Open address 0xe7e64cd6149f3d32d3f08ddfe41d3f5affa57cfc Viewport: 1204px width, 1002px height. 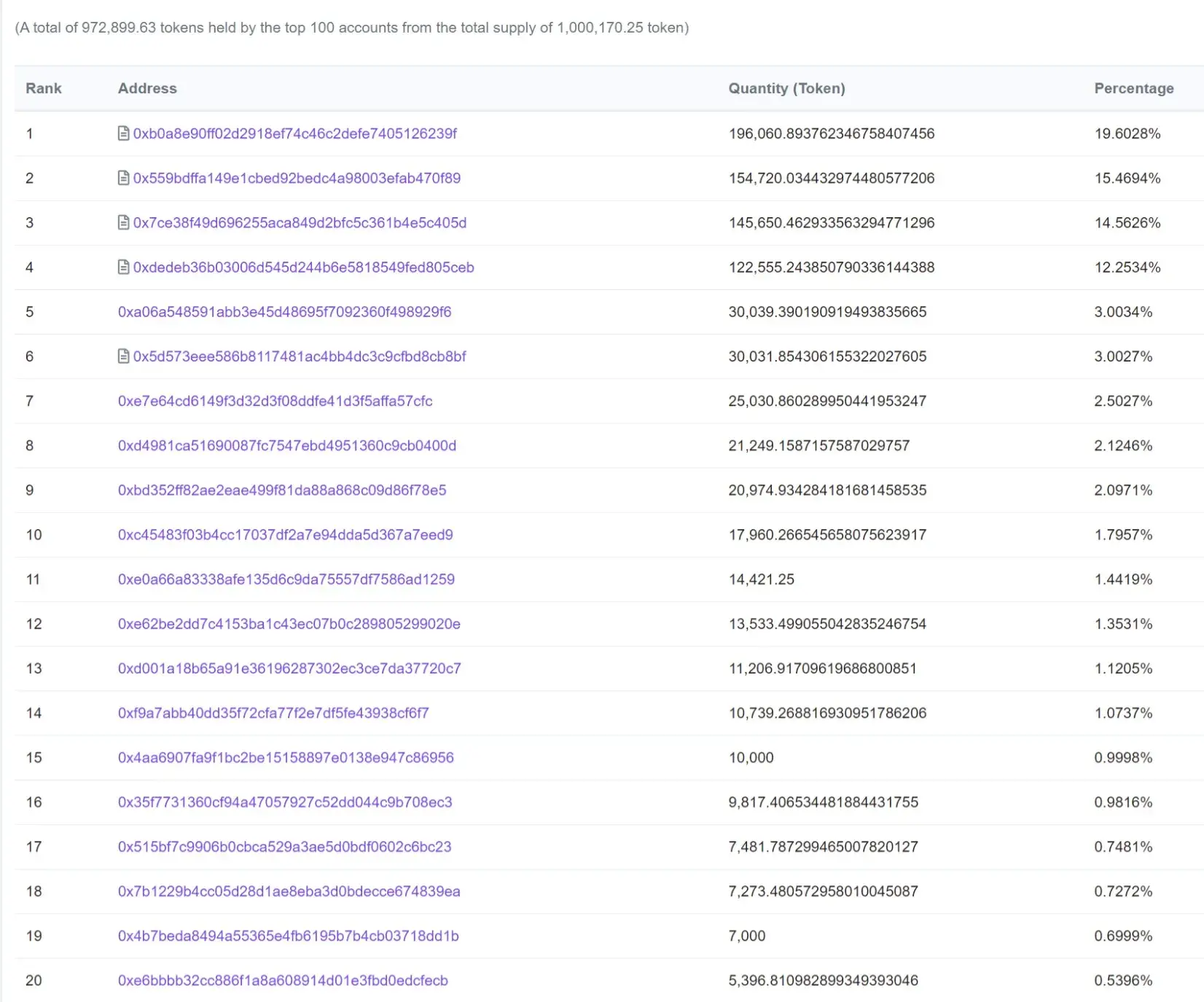point(275,401)
